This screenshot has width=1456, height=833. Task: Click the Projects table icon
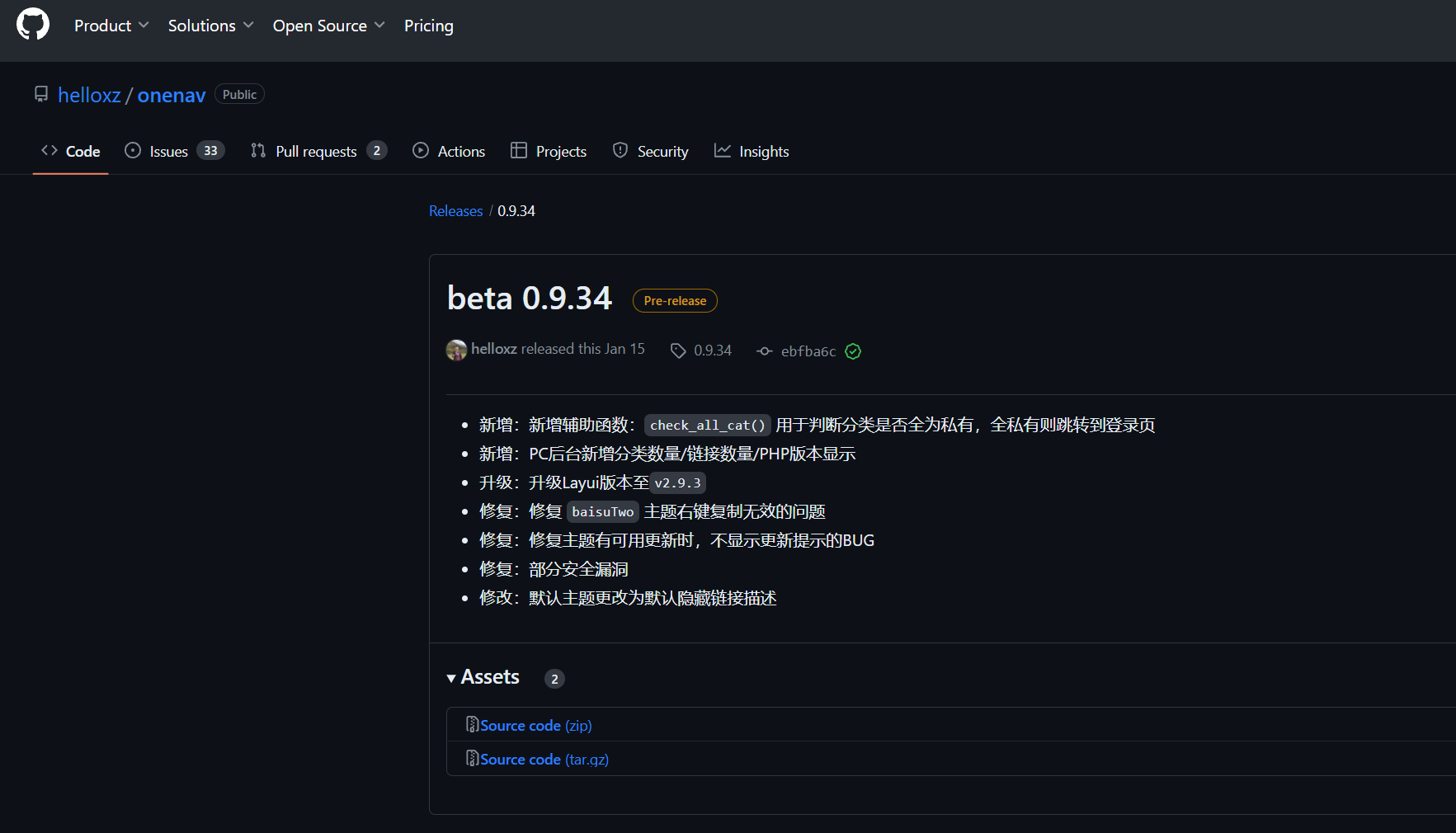tap(519, 150)
